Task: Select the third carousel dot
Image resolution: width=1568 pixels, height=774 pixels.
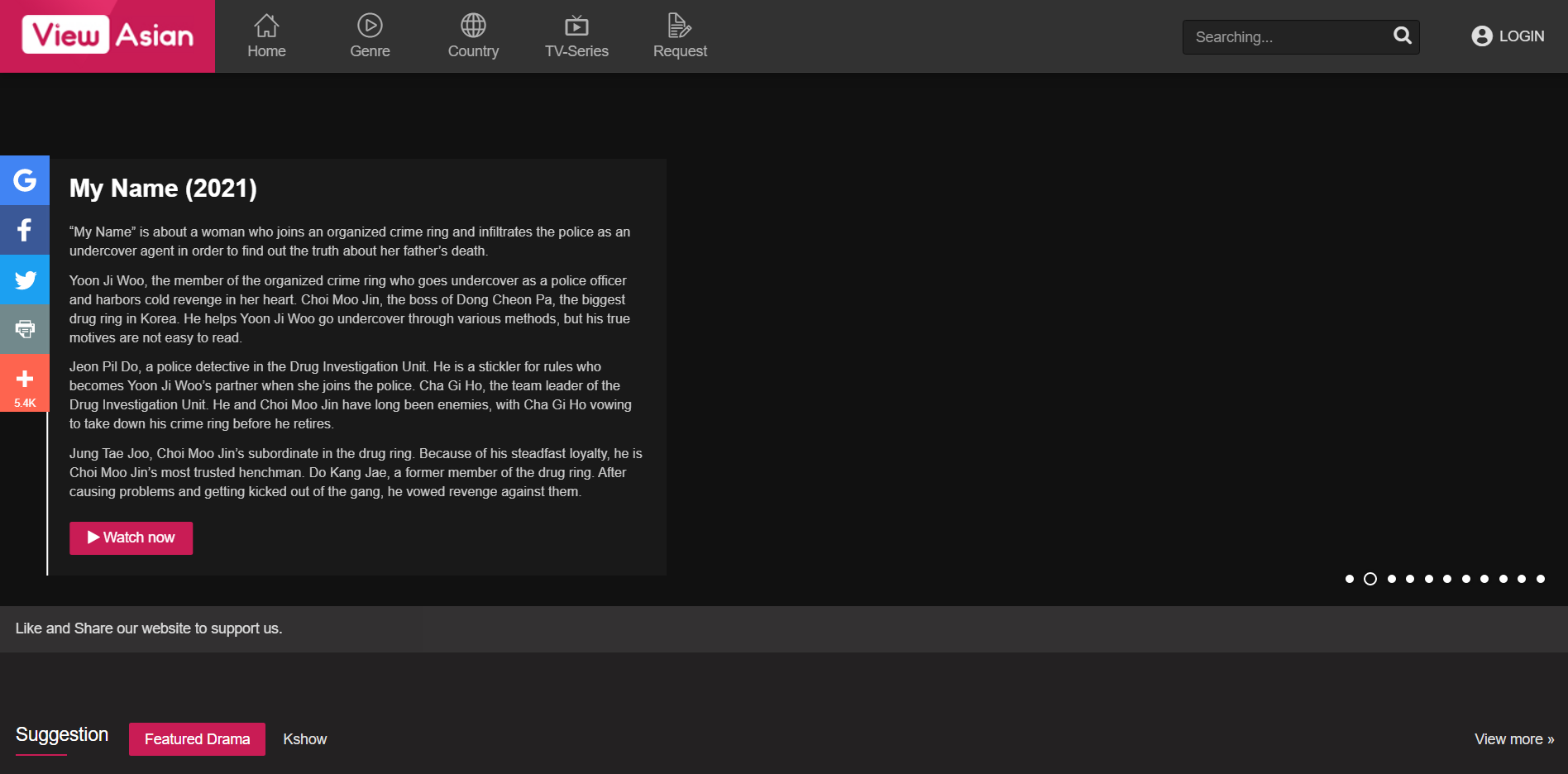Action: [1392, 579]
